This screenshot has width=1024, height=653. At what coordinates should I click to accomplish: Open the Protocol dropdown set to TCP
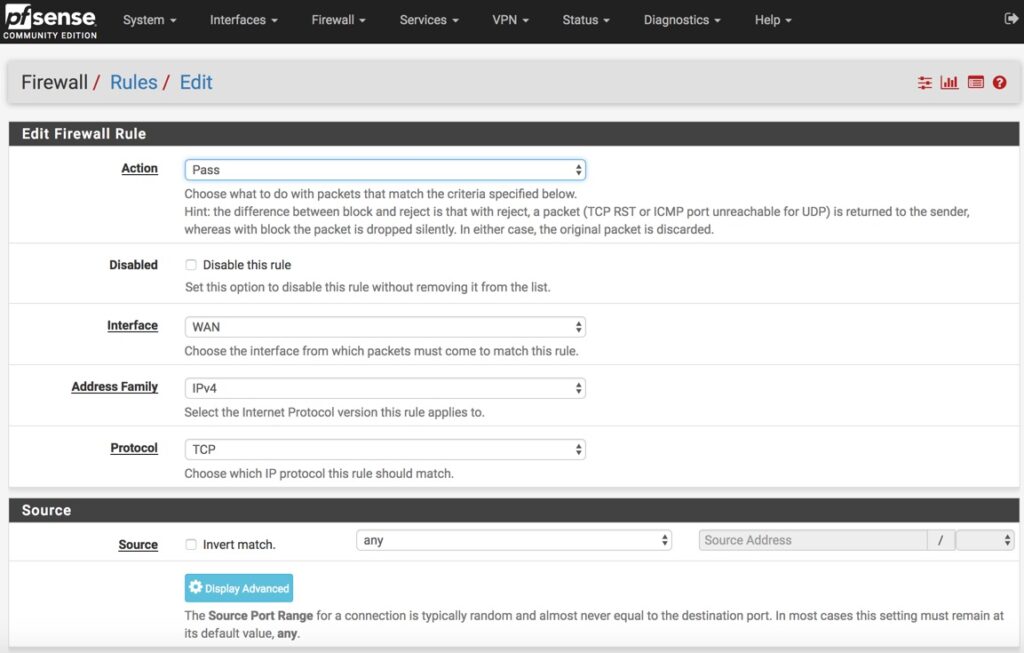tap(384, 449)
